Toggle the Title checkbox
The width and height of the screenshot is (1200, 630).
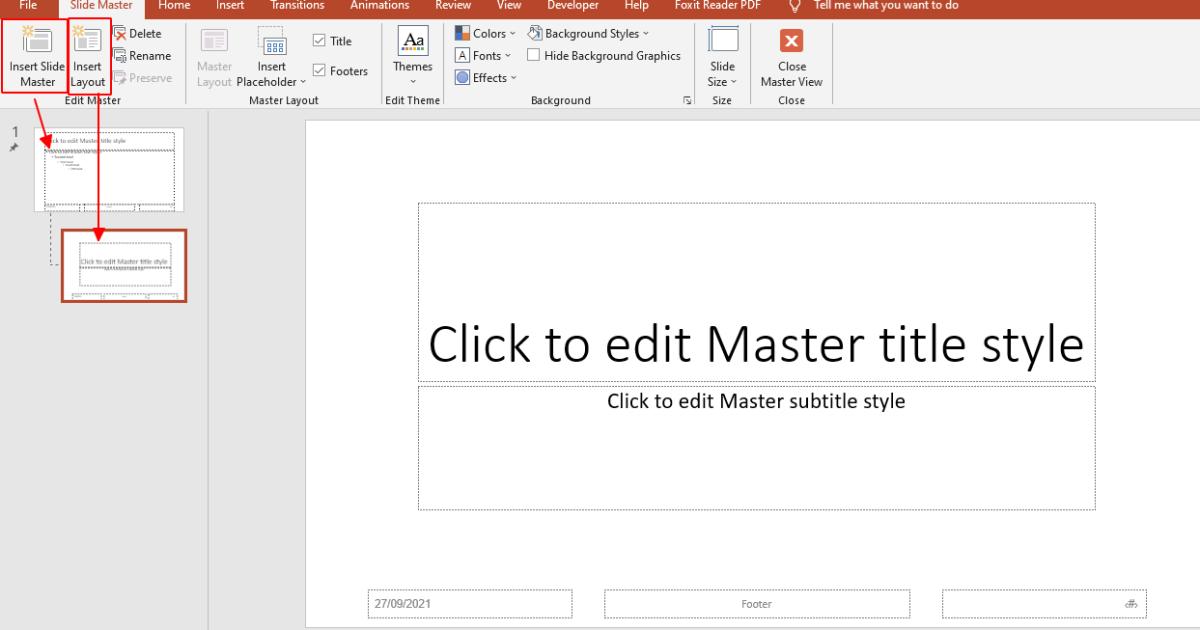[x=320, y=41]
